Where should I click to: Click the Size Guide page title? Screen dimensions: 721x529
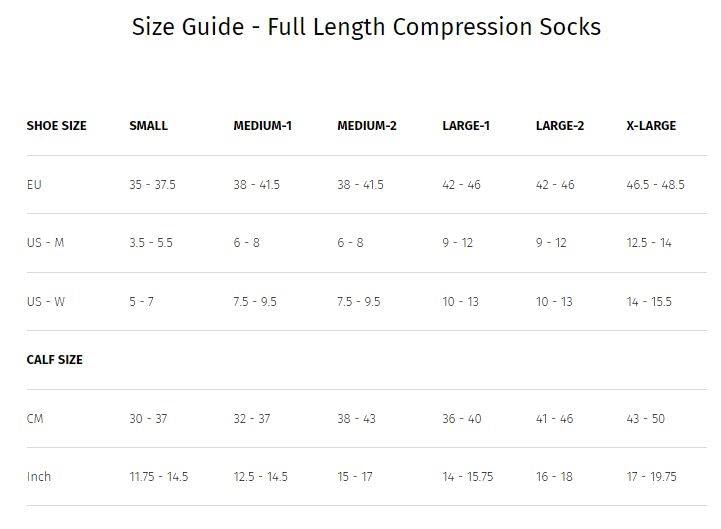(366, 27)
